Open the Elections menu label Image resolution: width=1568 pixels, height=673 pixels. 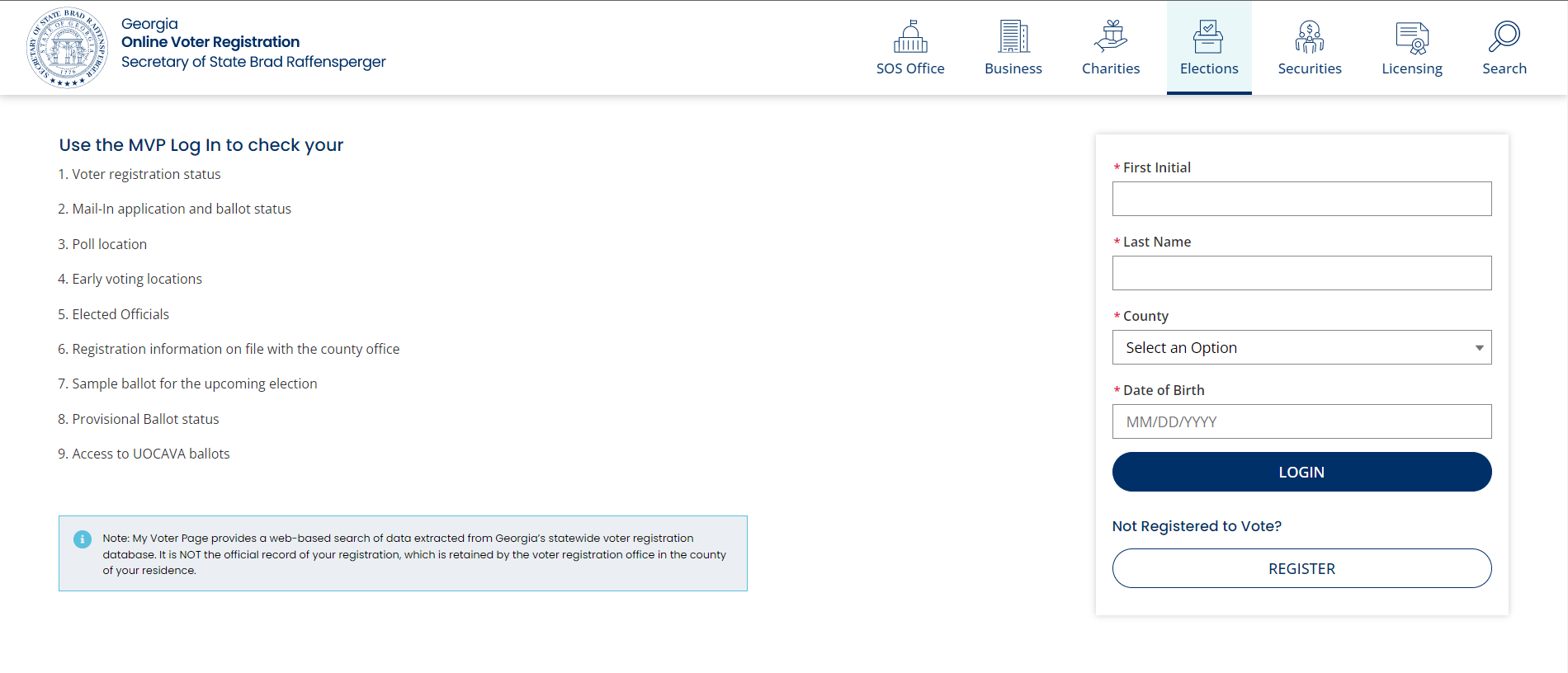click(1209, 68)
